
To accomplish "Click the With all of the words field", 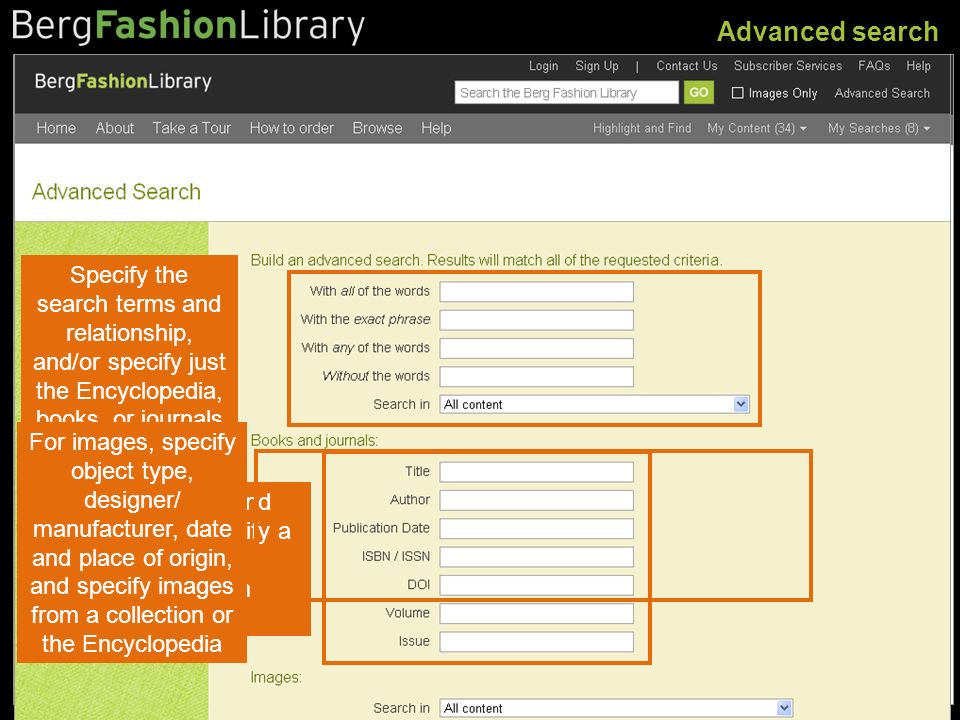I will click(536, 291).
